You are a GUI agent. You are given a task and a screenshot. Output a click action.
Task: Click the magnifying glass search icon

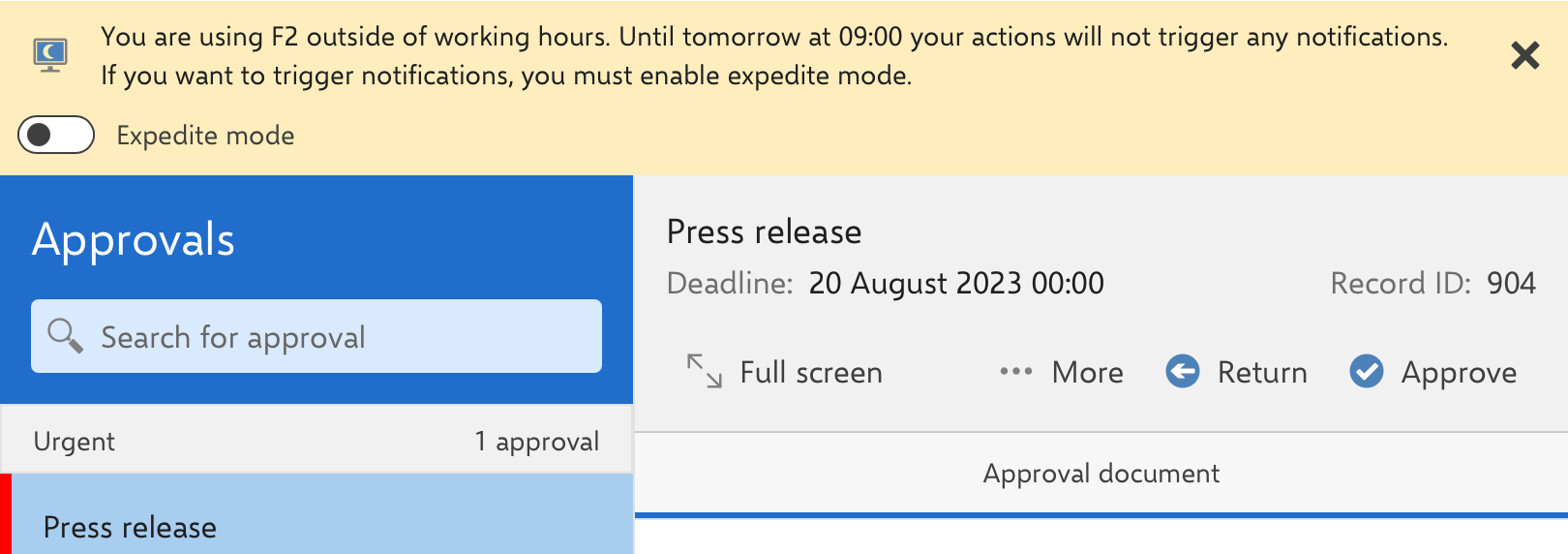point(65,336)
